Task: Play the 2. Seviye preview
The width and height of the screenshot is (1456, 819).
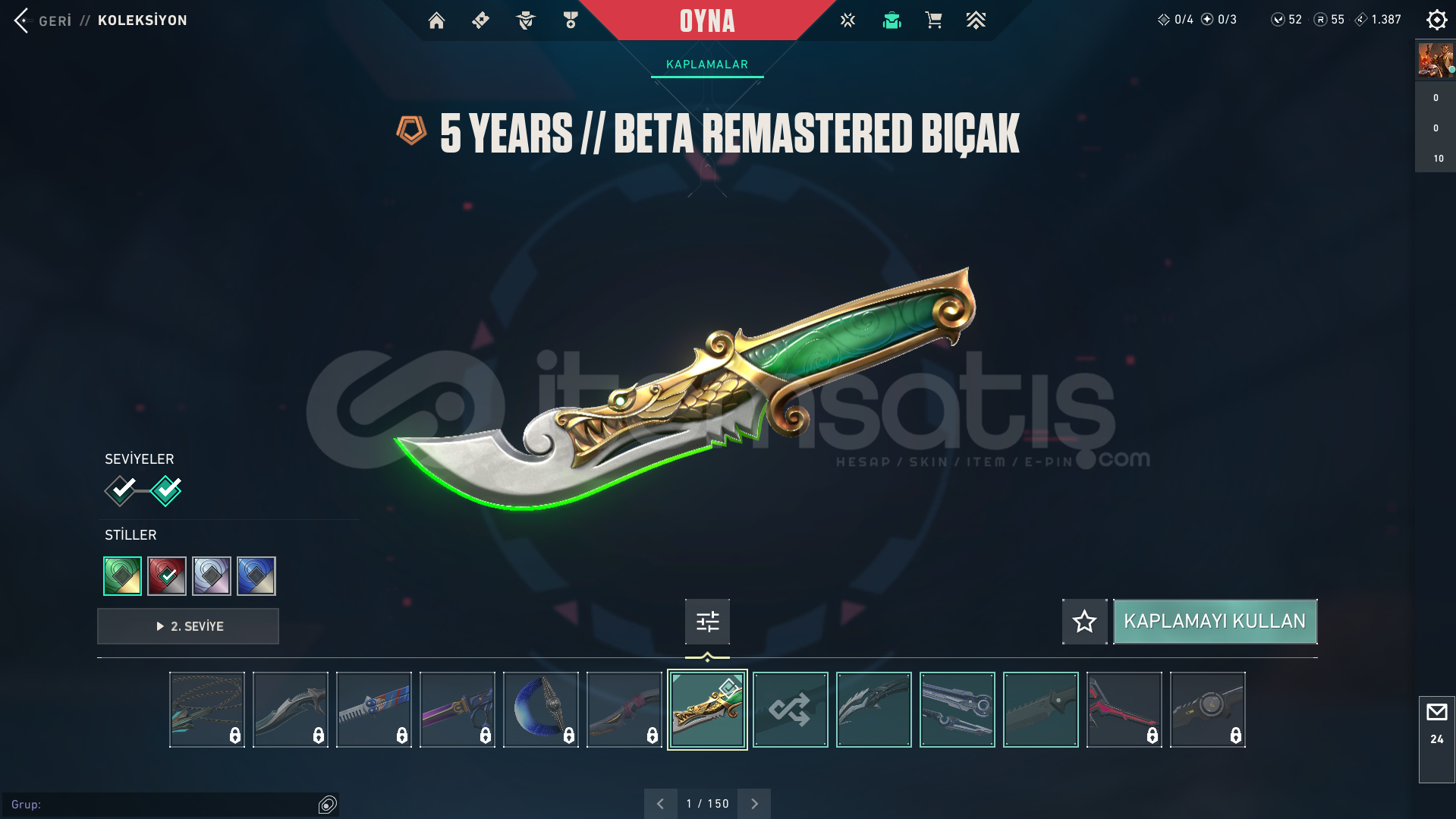Action: pyautogui.click(x=188, y=626)
